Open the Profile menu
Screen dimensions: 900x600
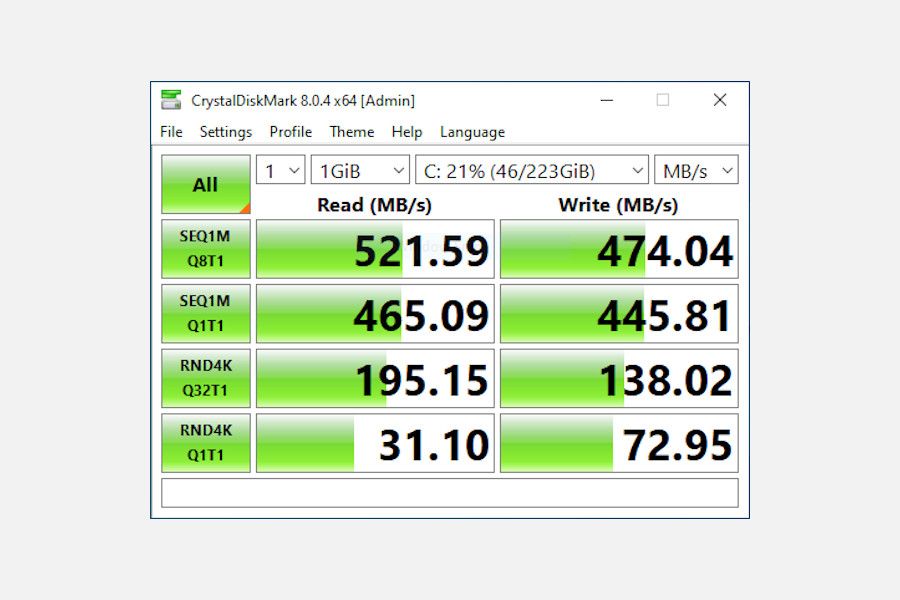(x=290, y=131)
